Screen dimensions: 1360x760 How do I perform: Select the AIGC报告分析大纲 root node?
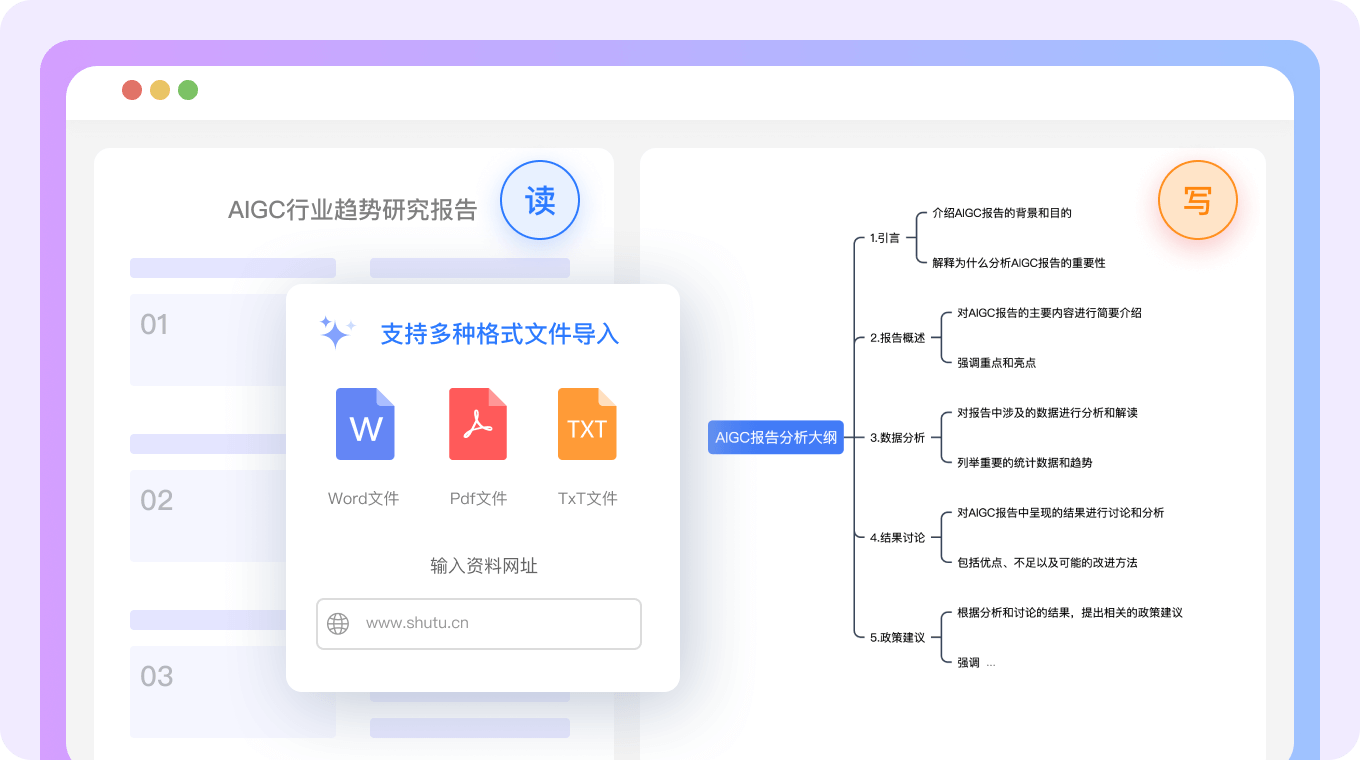pyautogui.click(x=776, y=436)
